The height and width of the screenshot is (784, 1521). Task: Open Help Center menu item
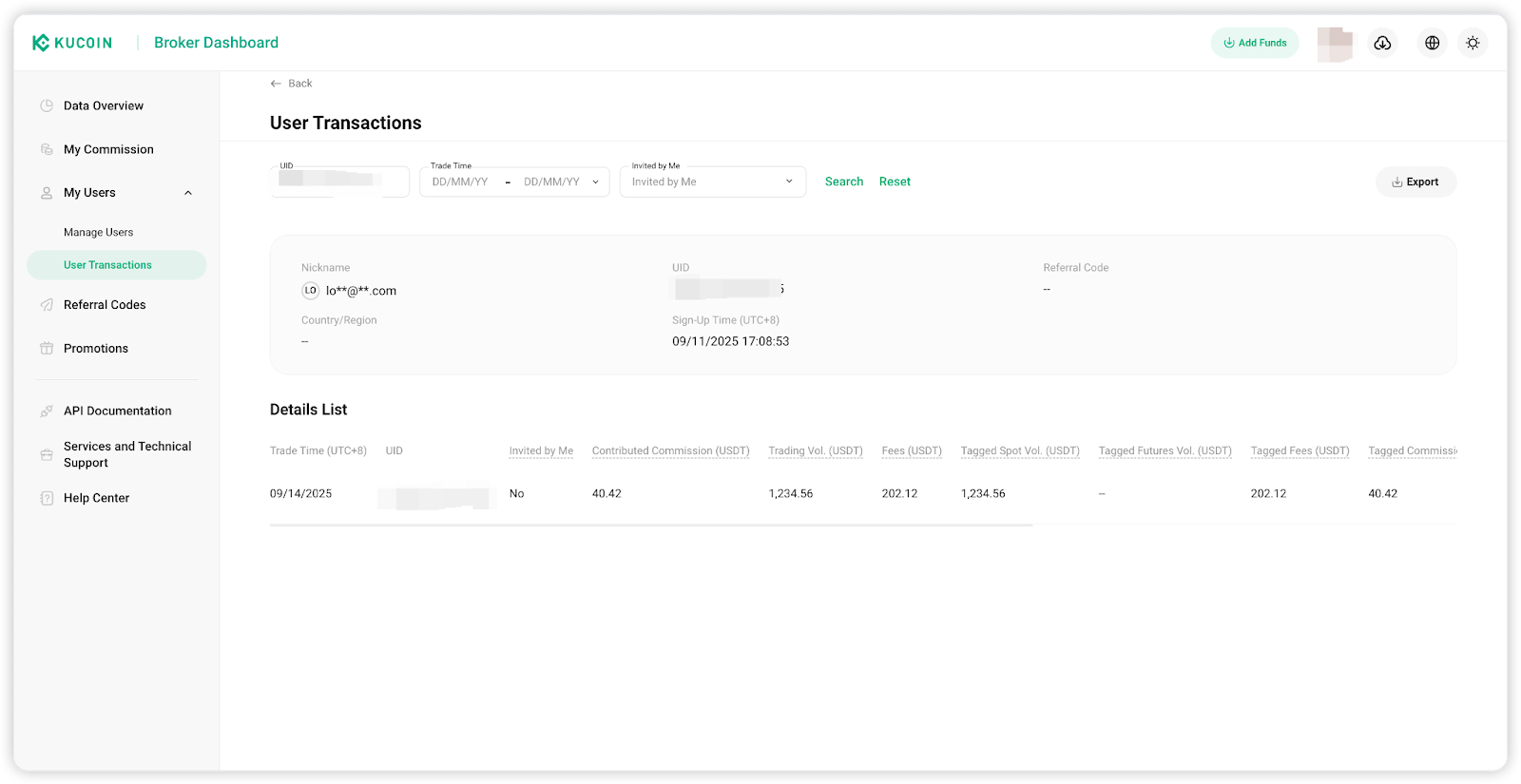96,498
